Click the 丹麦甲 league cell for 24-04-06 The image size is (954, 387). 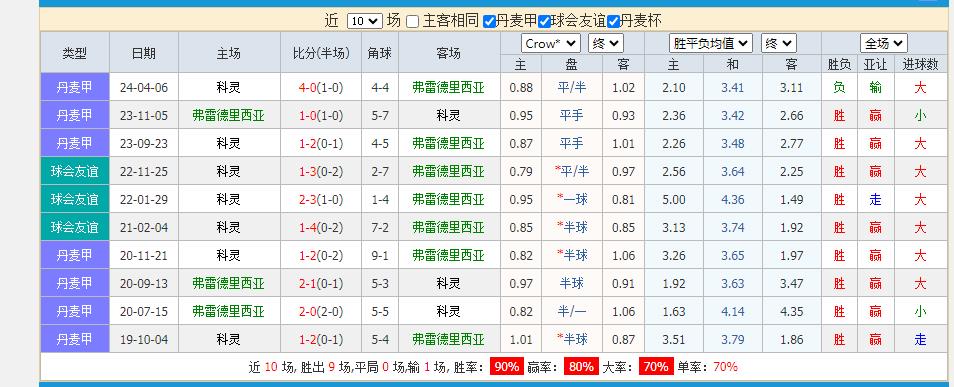75,87
